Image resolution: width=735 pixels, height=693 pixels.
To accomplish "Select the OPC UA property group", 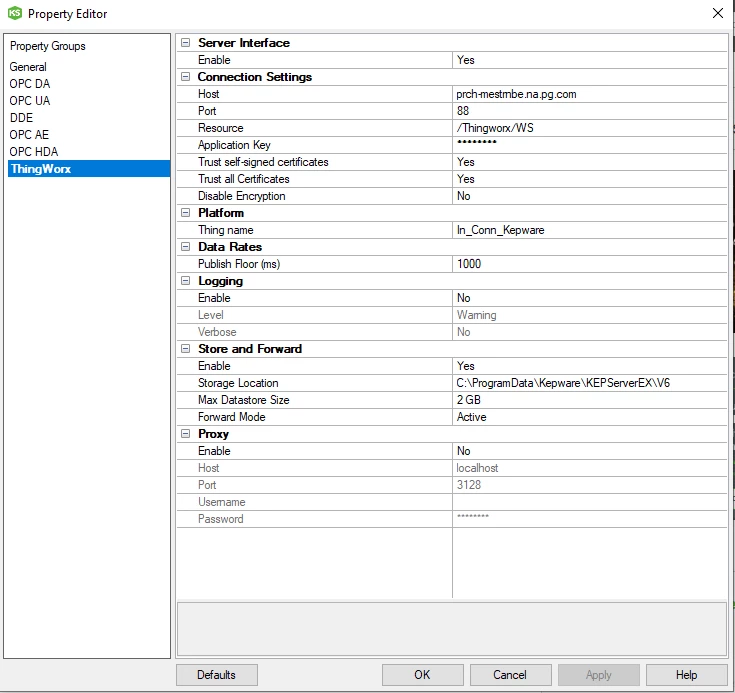I will coord(30,100).
